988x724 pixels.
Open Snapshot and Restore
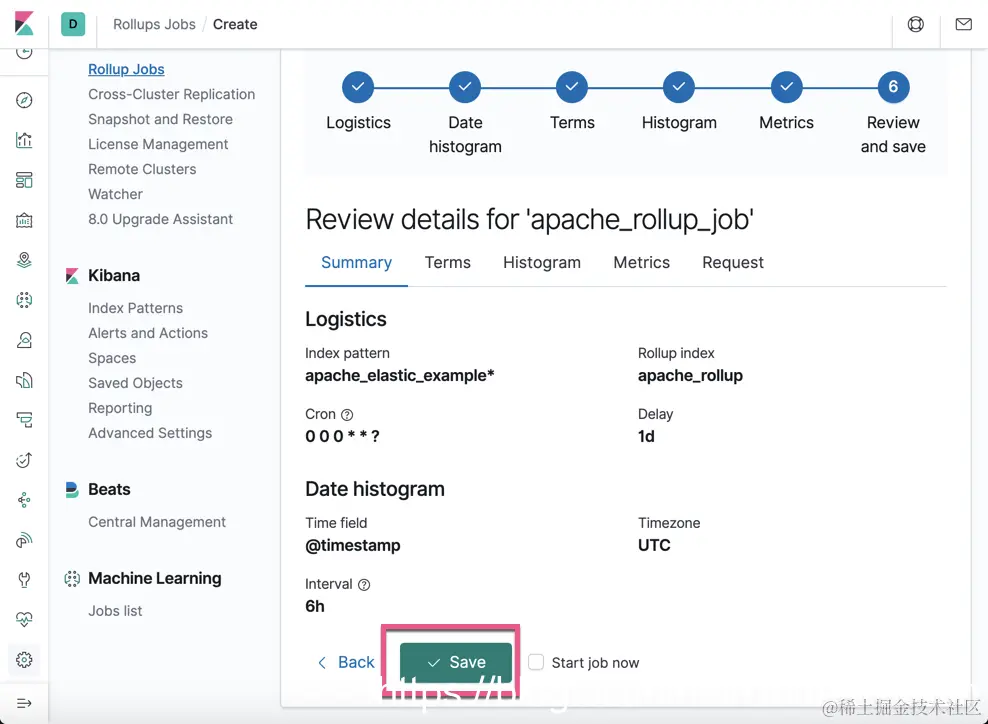pyautogui.click(x=160, y=119)
